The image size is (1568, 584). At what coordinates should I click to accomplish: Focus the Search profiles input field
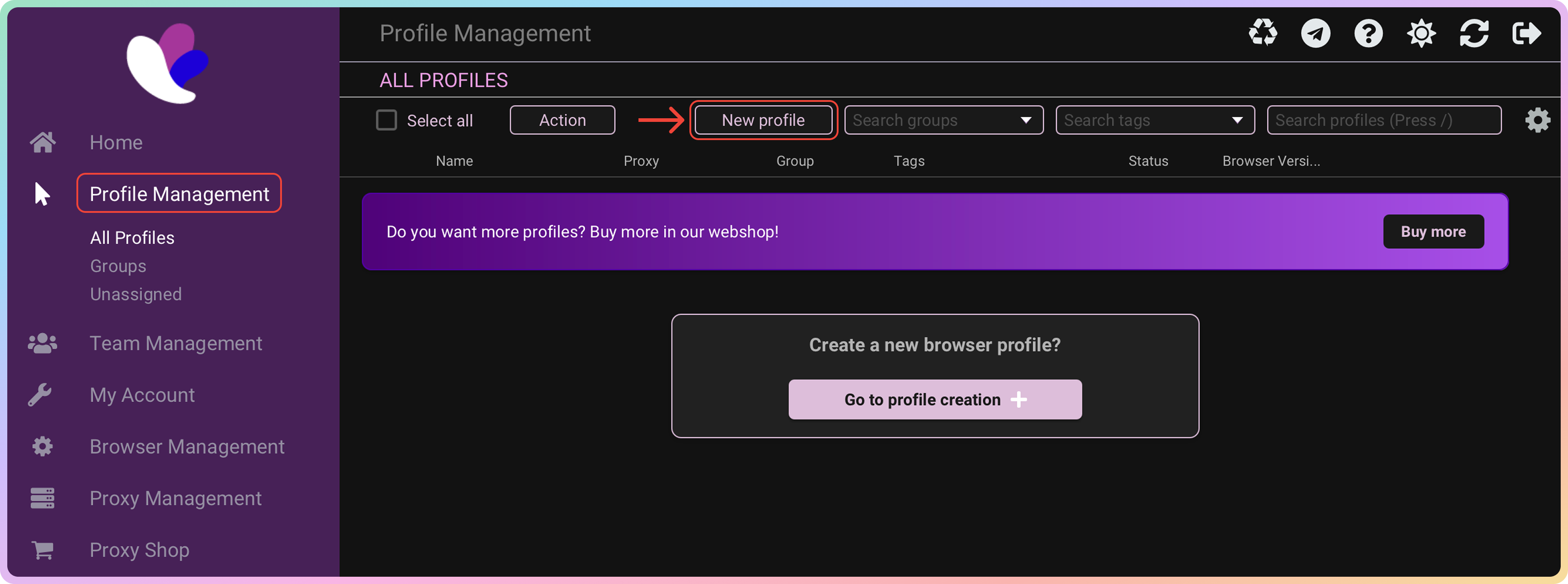[x=1383, y=120]
